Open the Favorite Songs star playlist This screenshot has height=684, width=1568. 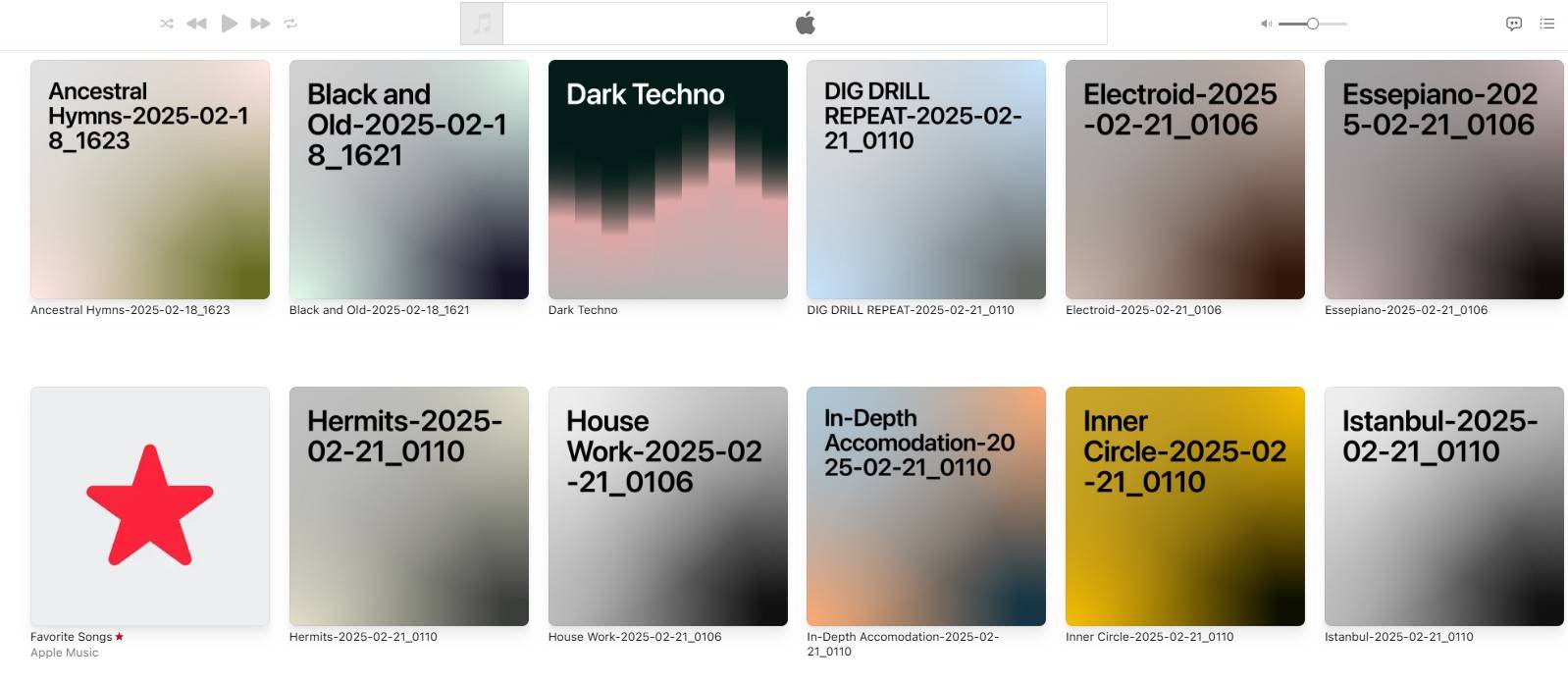pyautogui.click(x=150, y=506)
